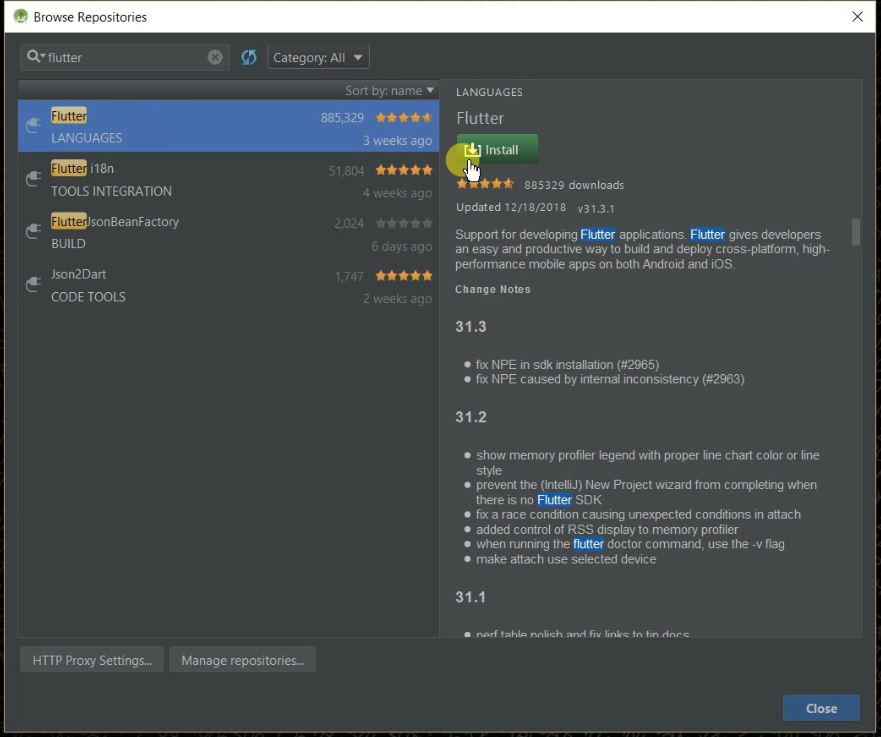Viewport: 881px width, 737px height.
Task: Open the Manage repositories dialog
Action: pos(242,659)
